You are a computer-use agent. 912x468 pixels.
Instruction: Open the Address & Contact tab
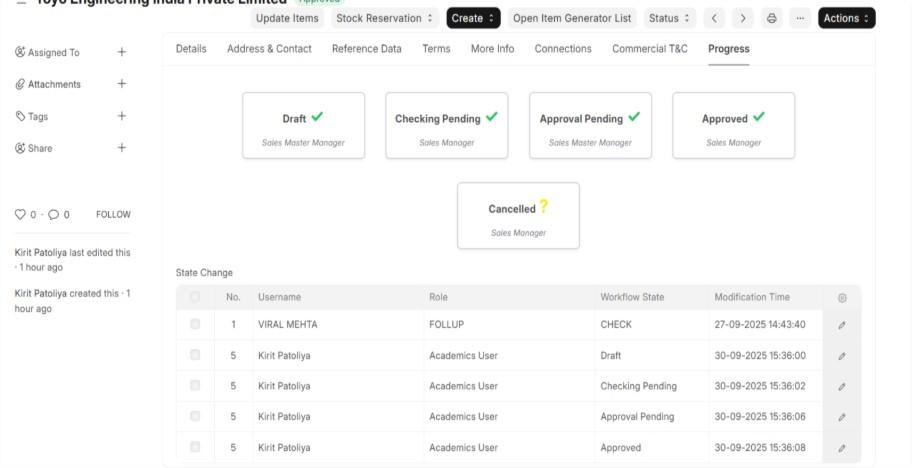tap(269, 49)
